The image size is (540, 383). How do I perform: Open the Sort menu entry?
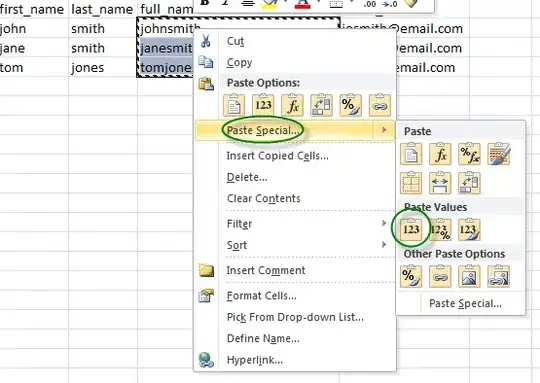click(x=237, y=245)
